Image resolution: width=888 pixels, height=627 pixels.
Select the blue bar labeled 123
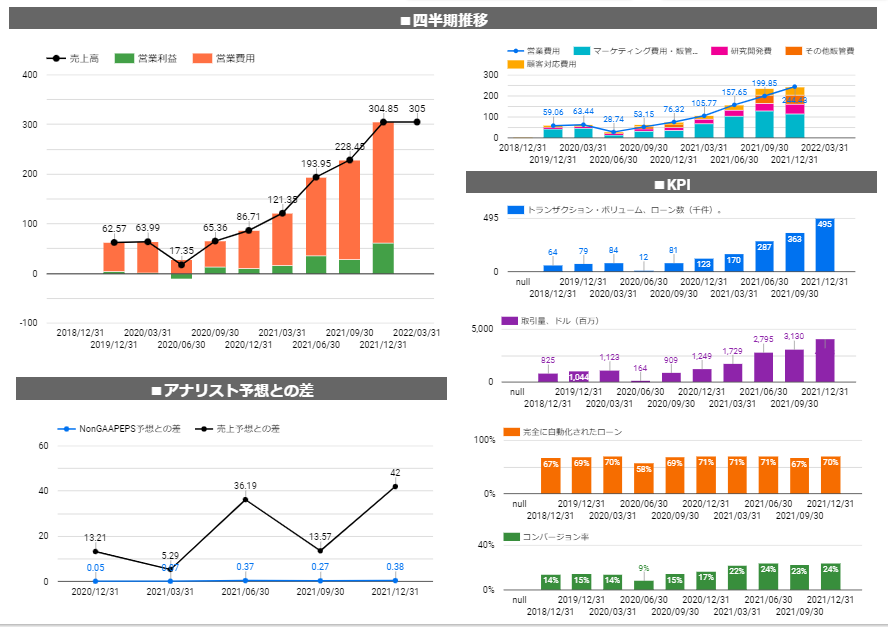[x=703, y=265]
